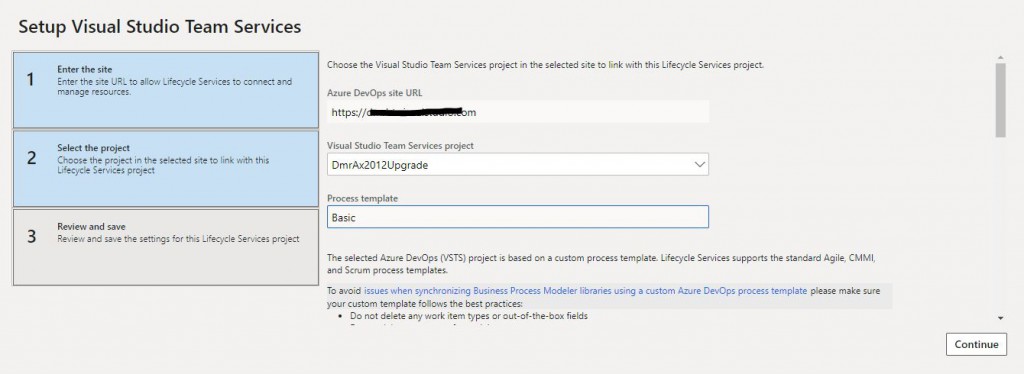Image resolution: width=1024 pixels, height=374 pixels.
Task: Click the vertical scrollbar thumb
Action: pyautogui.click(x=1000, y=100)
